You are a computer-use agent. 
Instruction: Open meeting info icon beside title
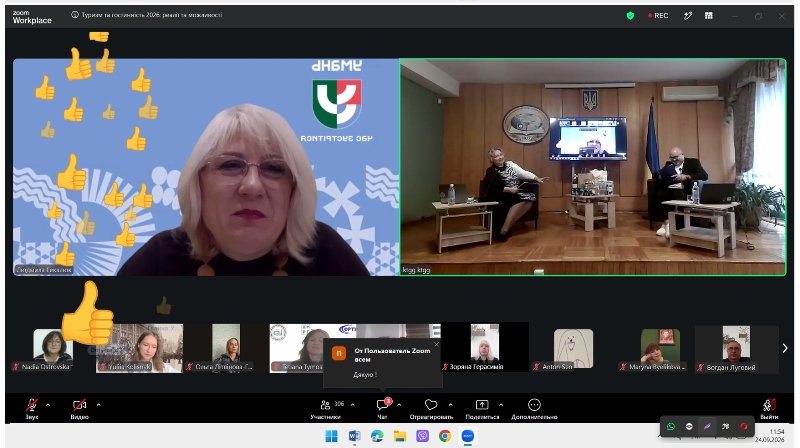[x=74, y=15]
